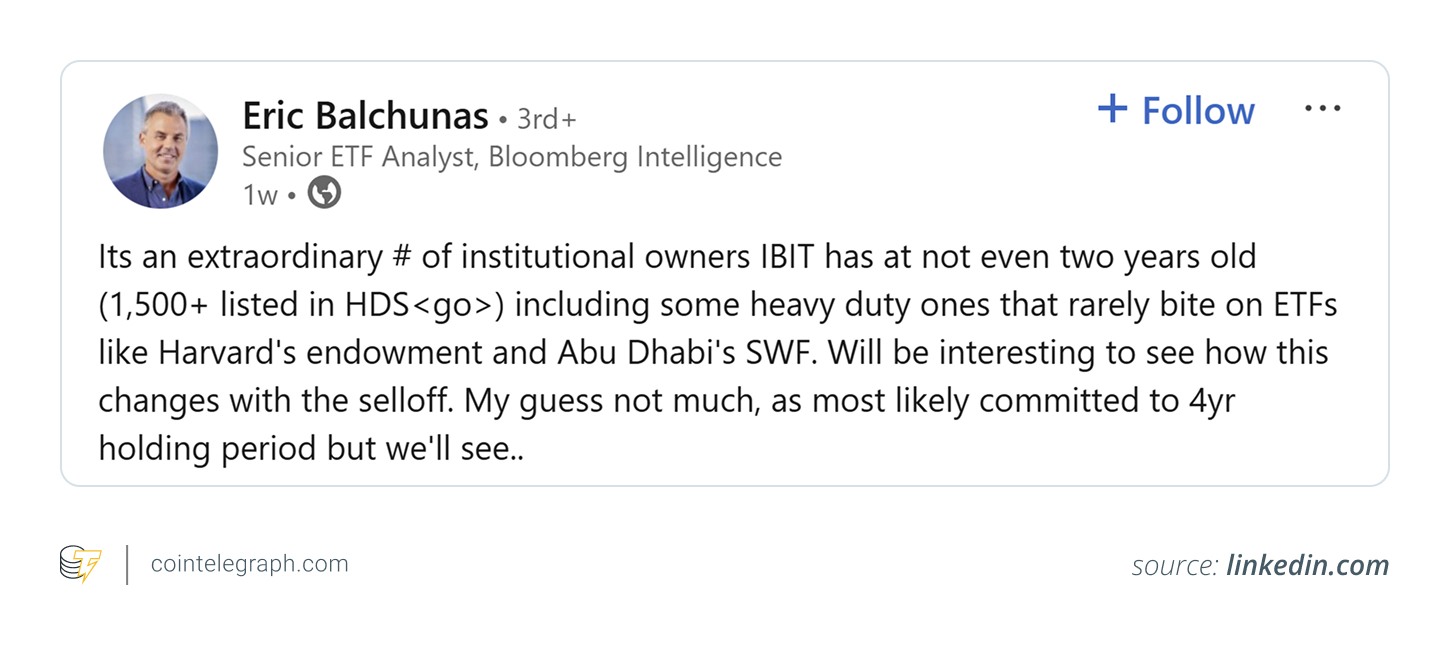
Task: Click the 1w post timestamp
Action: (x=259, y=195)
